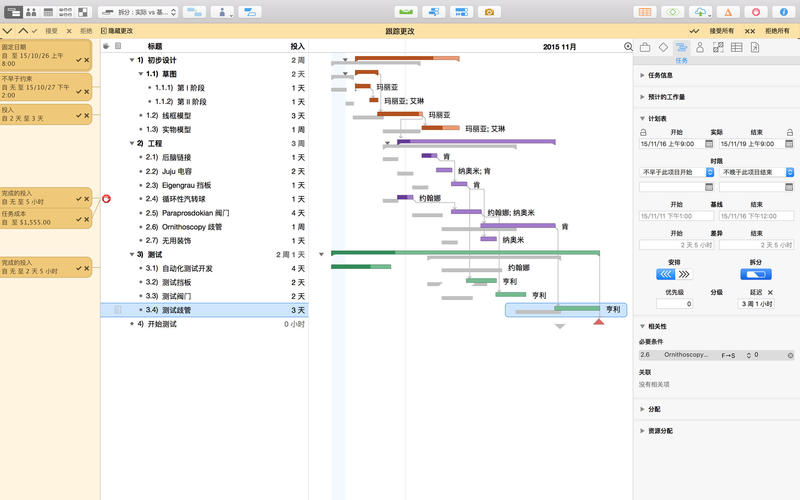Click the zoom magnifier in timeline header
Viewport: 800px width, 500px height.
(628, 47)
